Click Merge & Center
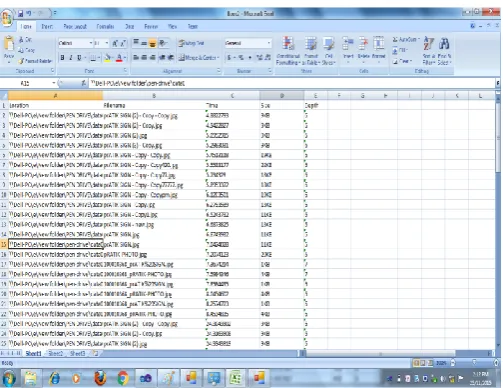This screenshot has height=388, width=503. pos(198,58)
